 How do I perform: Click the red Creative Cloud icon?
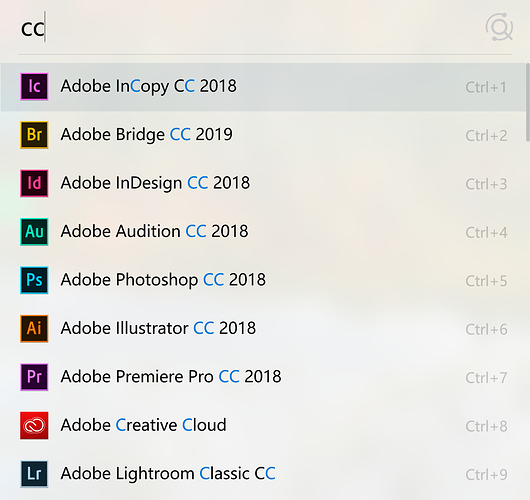point(34,425)
